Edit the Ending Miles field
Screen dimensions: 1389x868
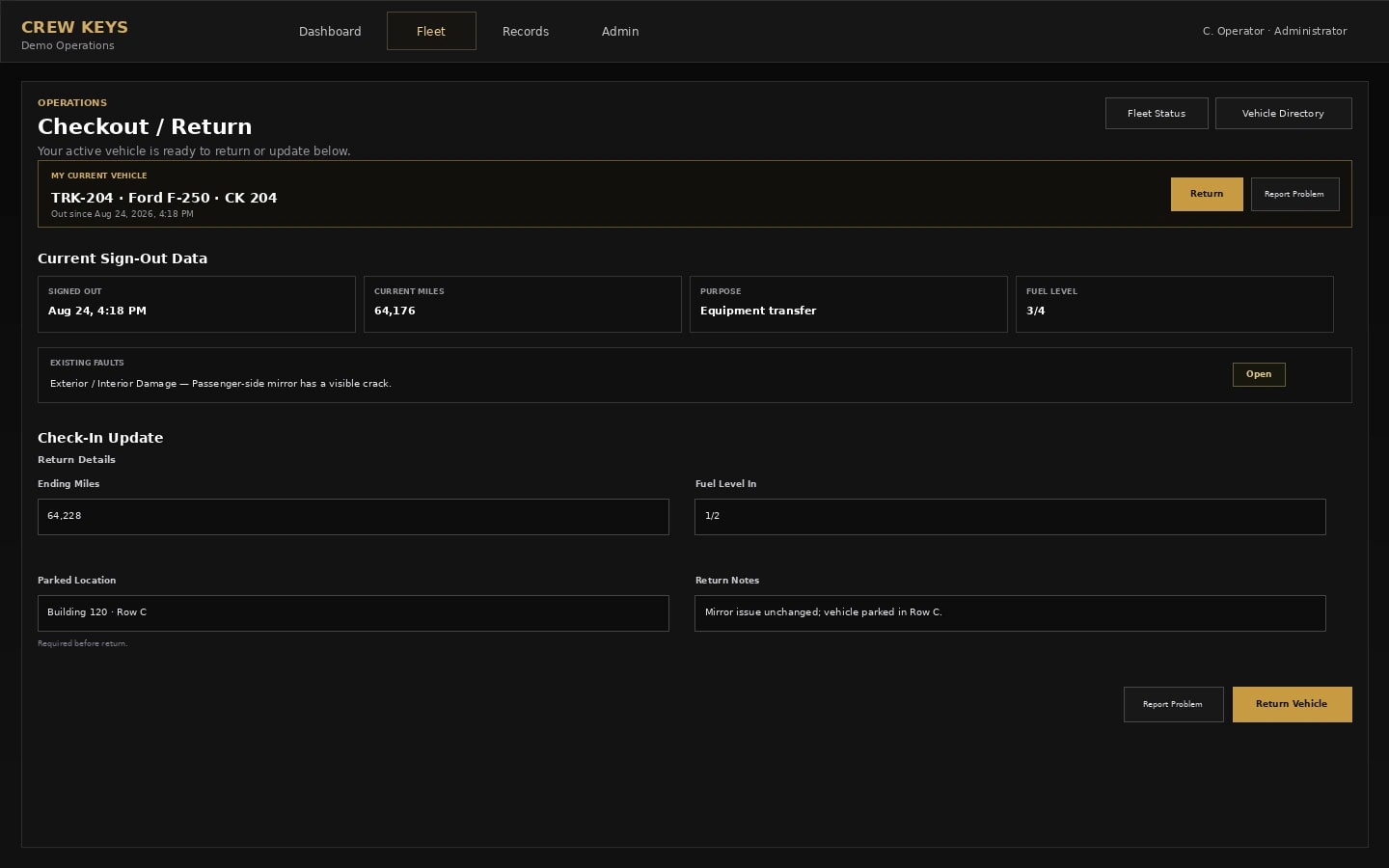click(353, 516)
